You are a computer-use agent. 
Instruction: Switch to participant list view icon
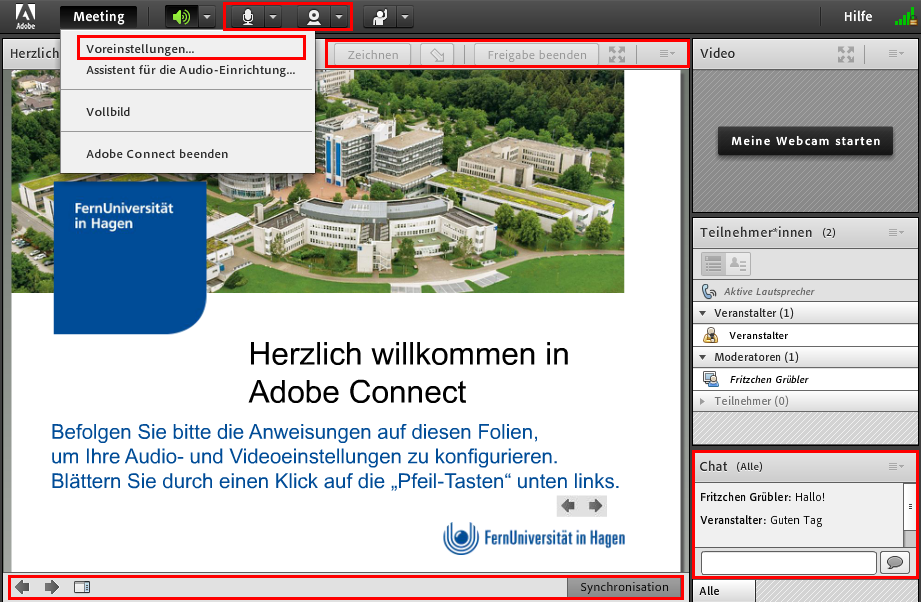pyautogui.click(x=713, y=264)
